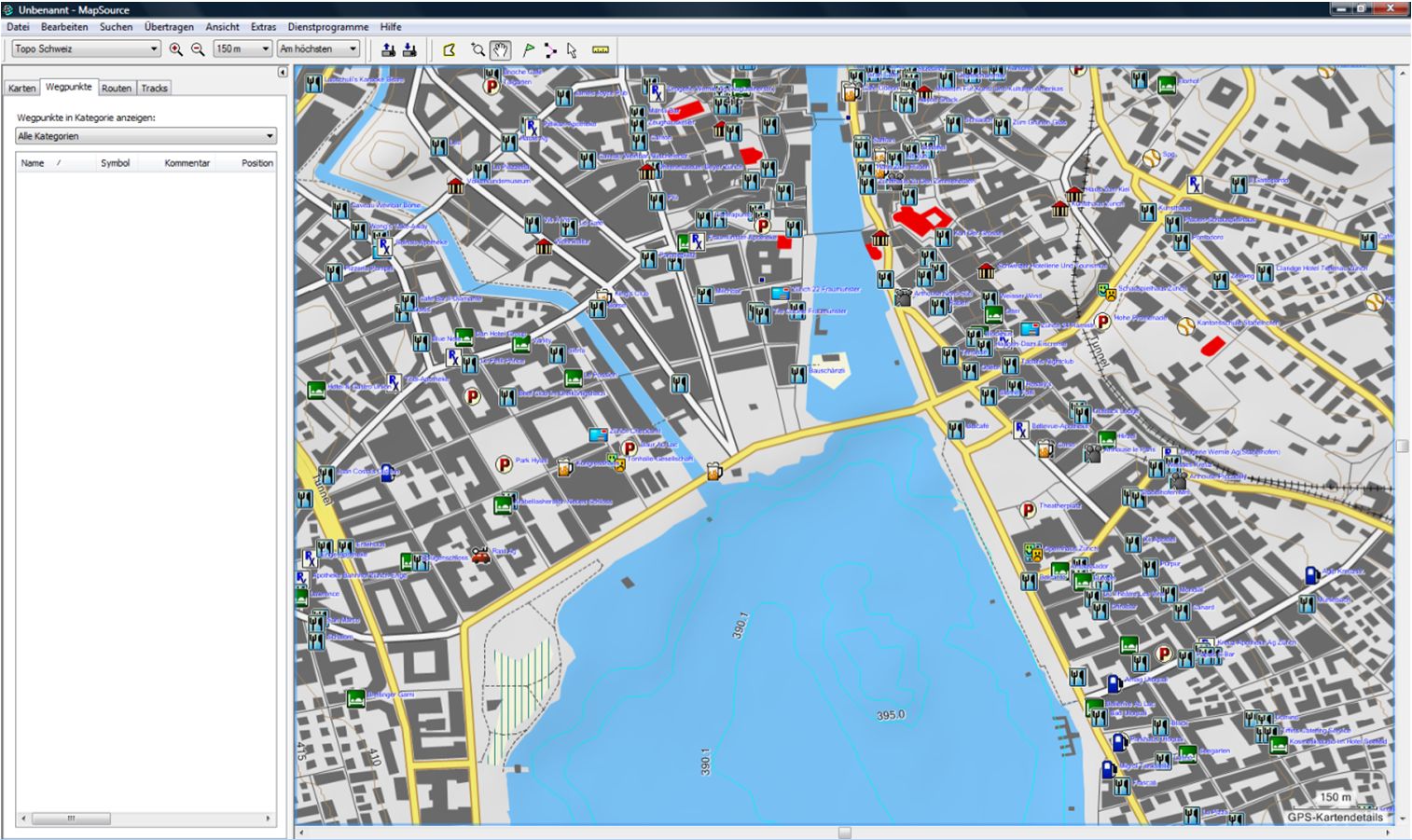Click the Rail Ag car icon

480,556
